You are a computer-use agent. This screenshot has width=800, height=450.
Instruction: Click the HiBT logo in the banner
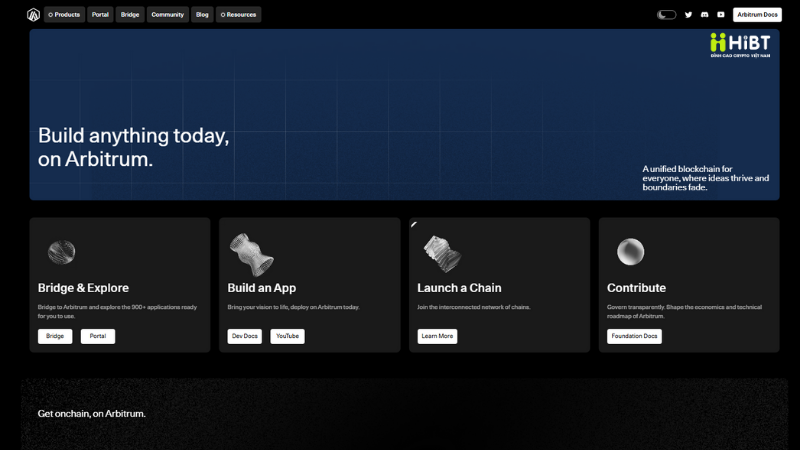[x=740, y=45]
